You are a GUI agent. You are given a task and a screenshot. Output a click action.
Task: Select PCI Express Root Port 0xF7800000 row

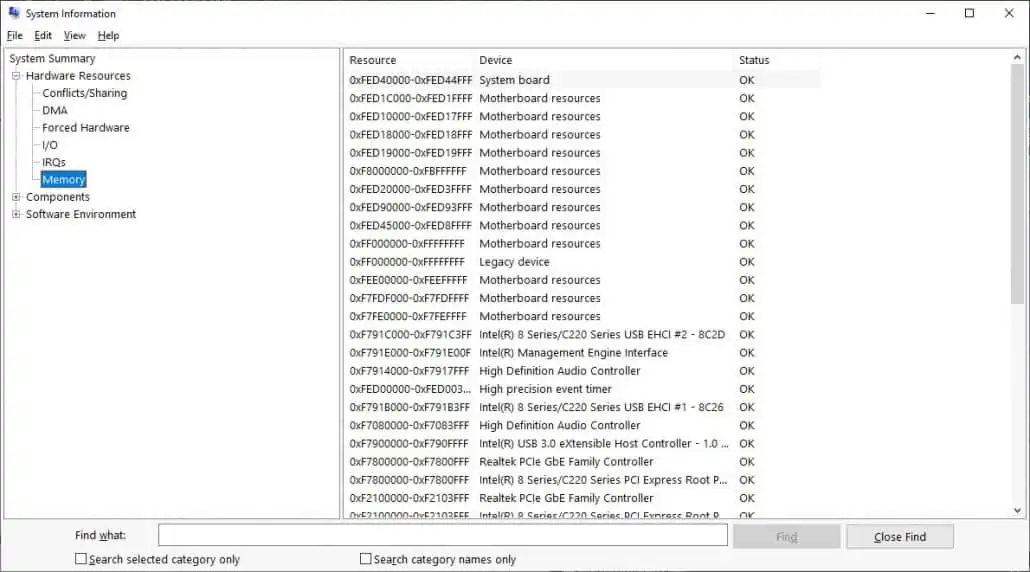point(583,480)
